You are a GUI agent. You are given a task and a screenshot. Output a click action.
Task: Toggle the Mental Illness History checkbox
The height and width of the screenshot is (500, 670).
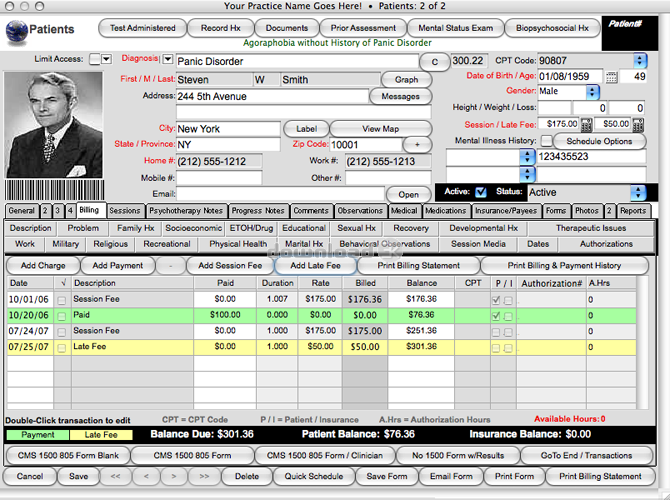(547, 141)
